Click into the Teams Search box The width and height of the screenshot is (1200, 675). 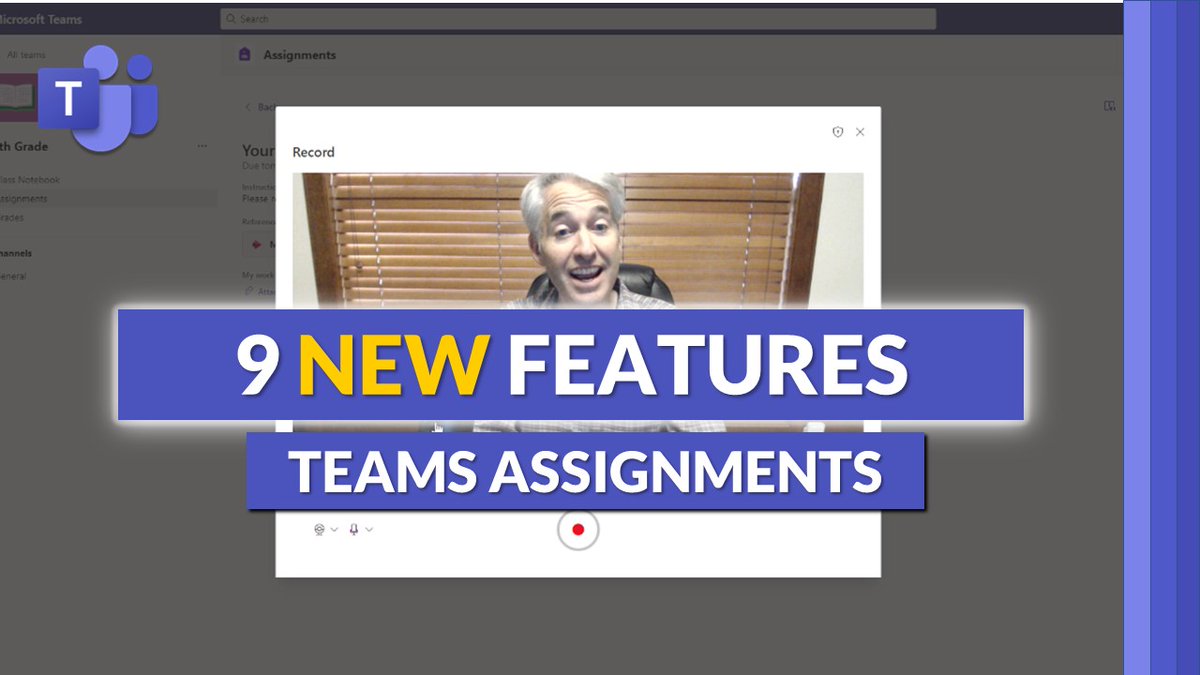(578, 19)
